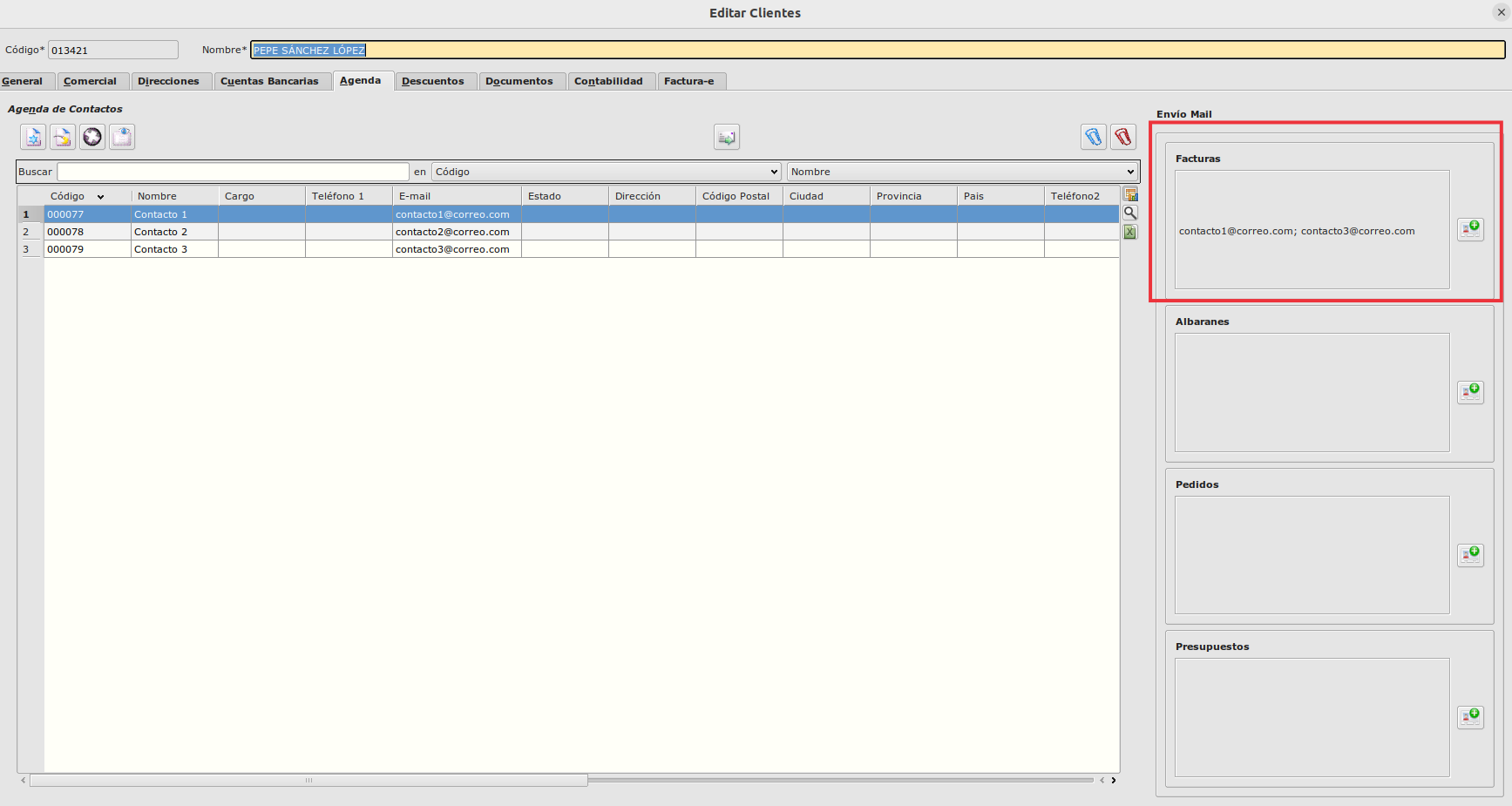Click the scrollbar right arrow below table
This screenshot has width=1512, height=806.
(1113, 780)
